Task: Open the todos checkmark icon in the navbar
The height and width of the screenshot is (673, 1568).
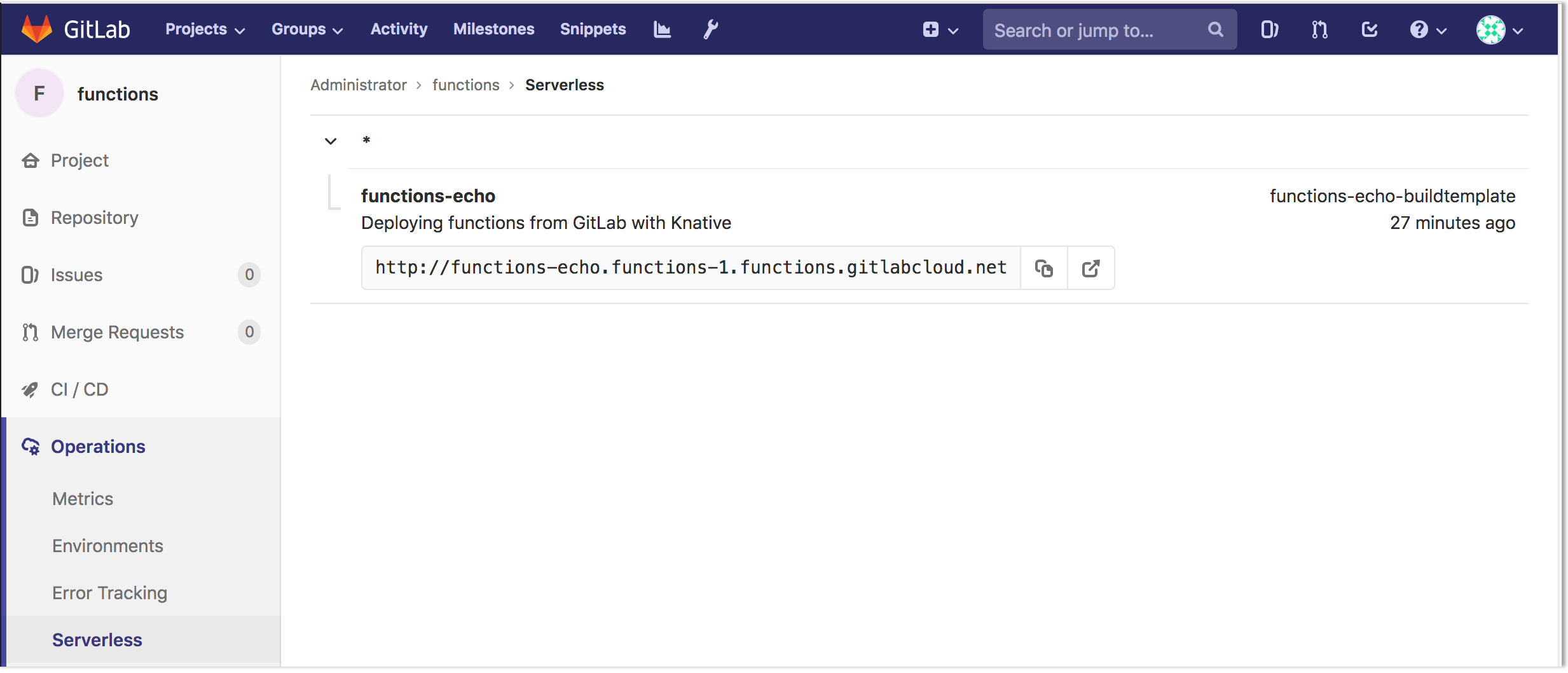Action: [1369, 29]
